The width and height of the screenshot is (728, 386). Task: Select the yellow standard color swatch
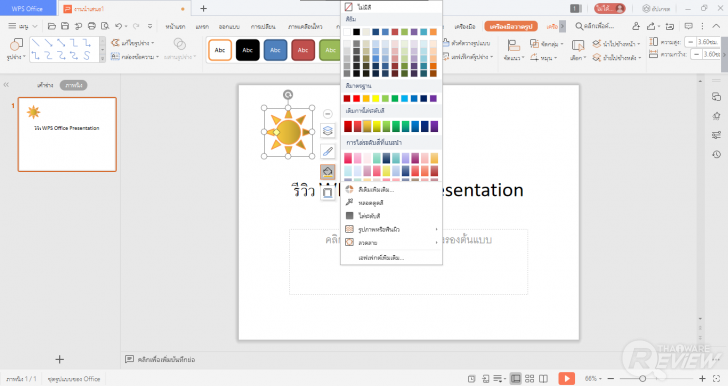(x=376, y=98)
